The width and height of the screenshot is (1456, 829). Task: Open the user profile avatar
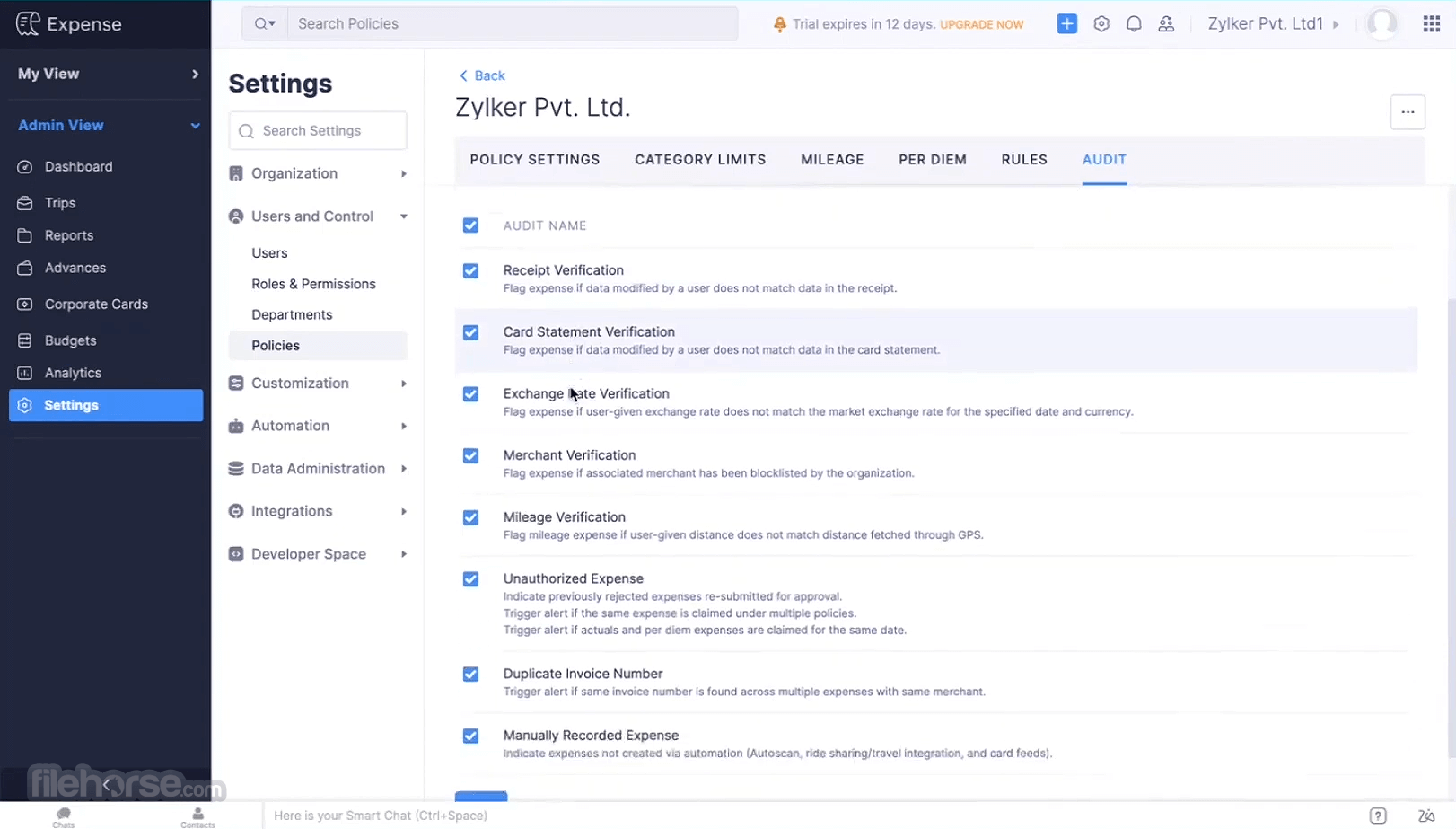[x=1382, y=24]
